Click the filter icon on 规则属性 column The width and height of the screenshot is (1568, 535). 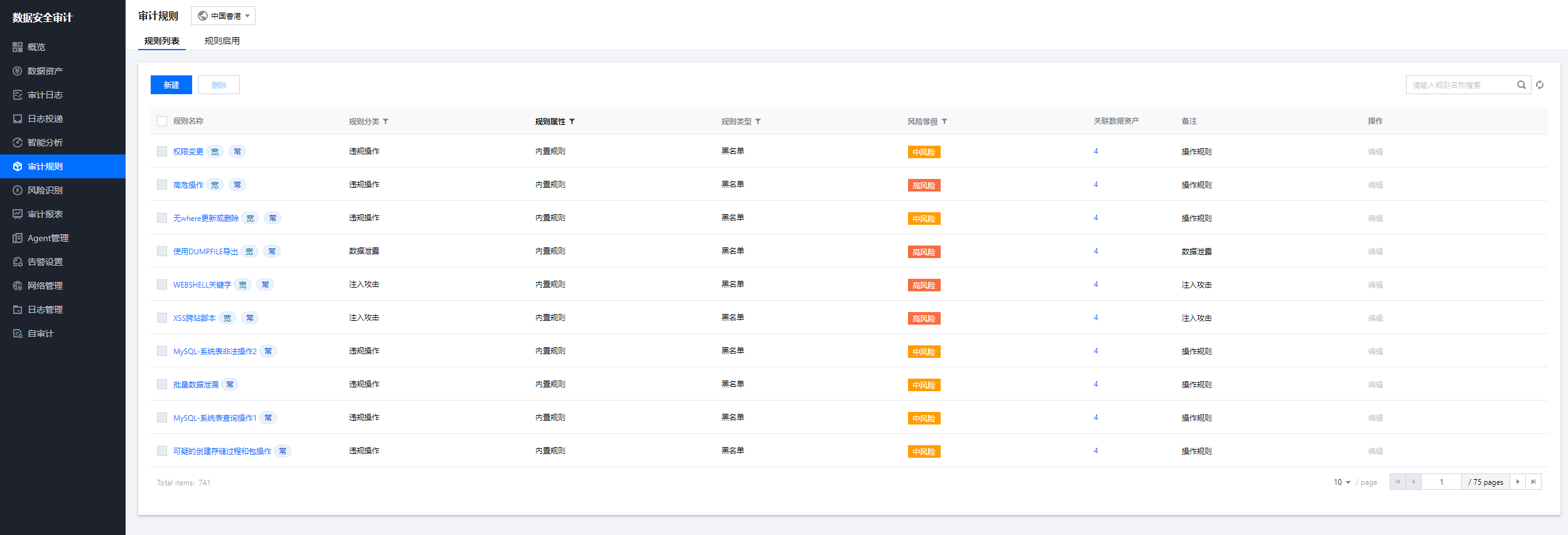click(x=572, y=121)
